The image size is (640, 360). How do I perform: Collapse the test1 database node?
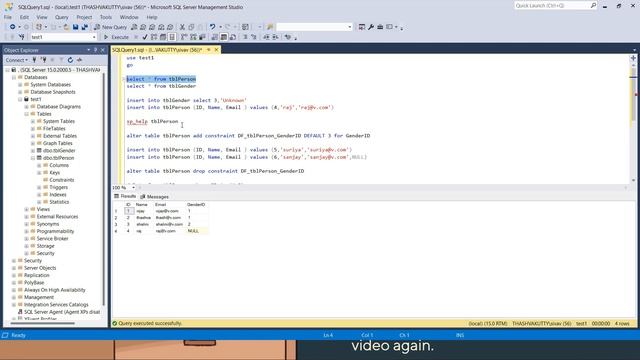point(20,99)
